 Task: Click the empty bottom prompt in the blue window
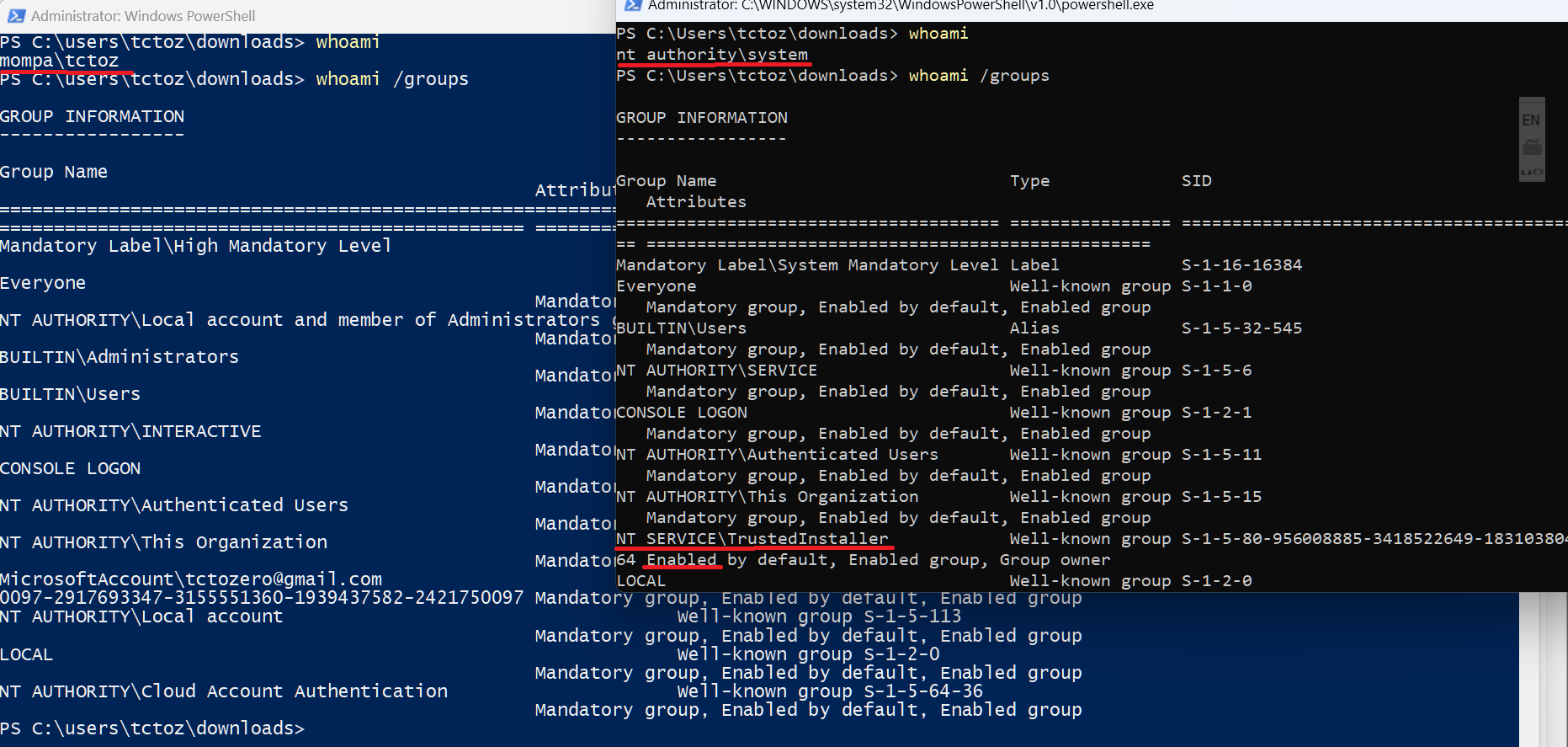[x=152, y=728]
